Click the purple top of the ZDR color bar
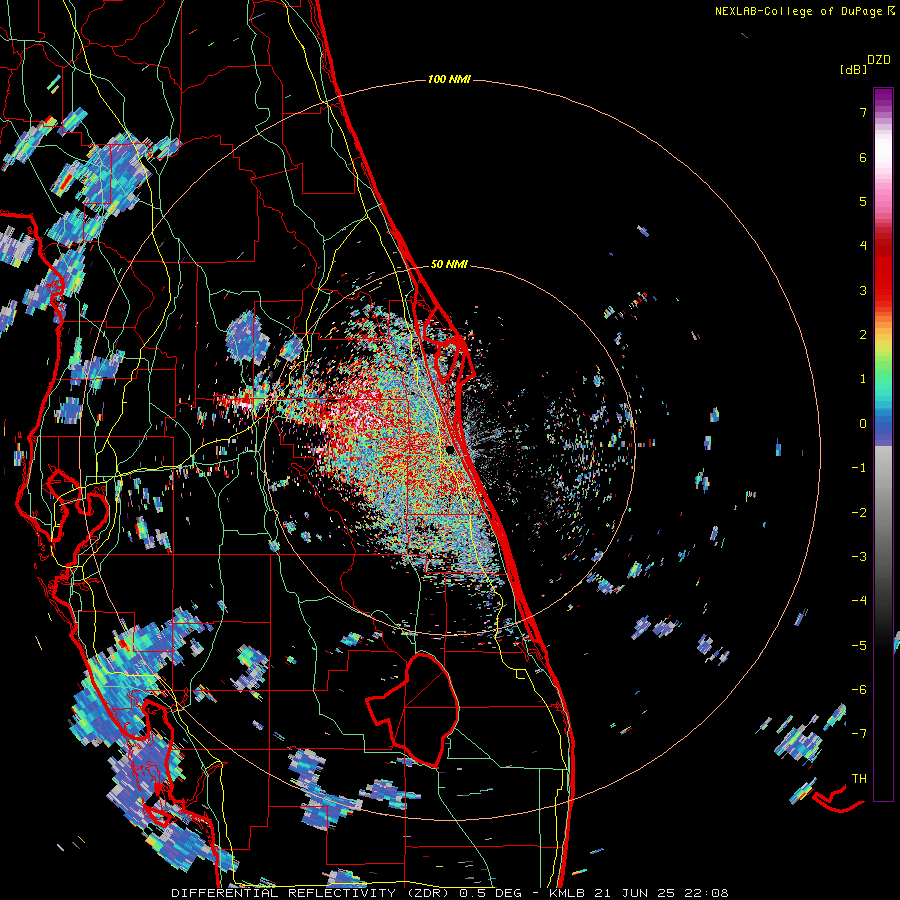The width and height of the screenshot is (900, 900). click(883, 98)
